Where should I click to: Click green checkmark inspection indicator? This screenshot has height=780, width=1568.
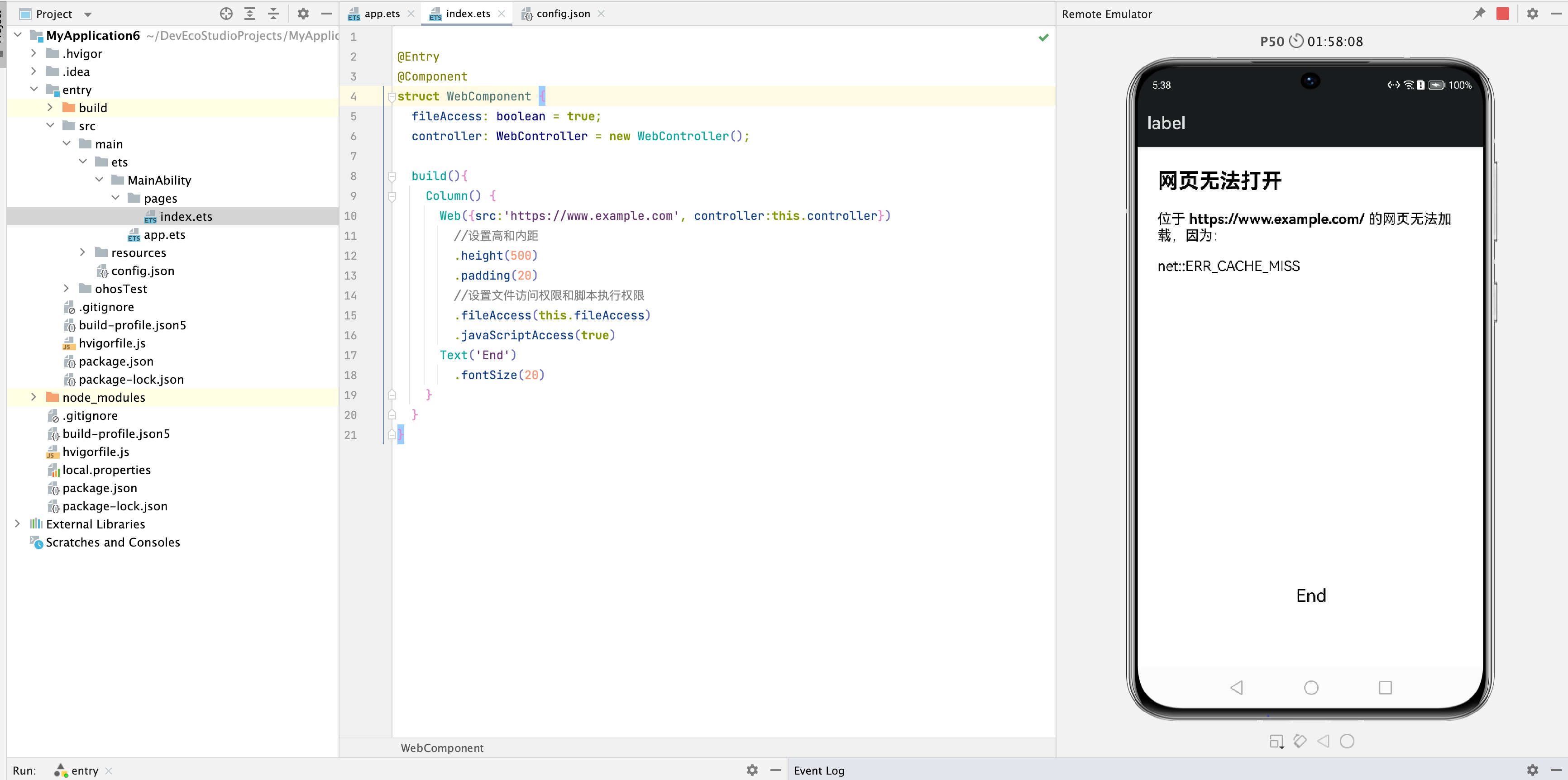pyautogui.click(x=1043, y=38)
